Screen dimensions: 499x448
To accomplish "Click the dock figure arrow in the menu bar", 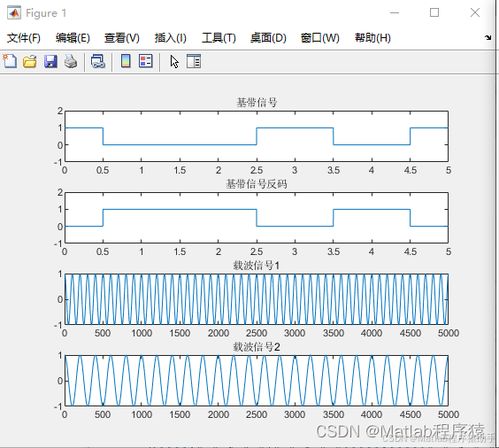I will pos(488,38).
